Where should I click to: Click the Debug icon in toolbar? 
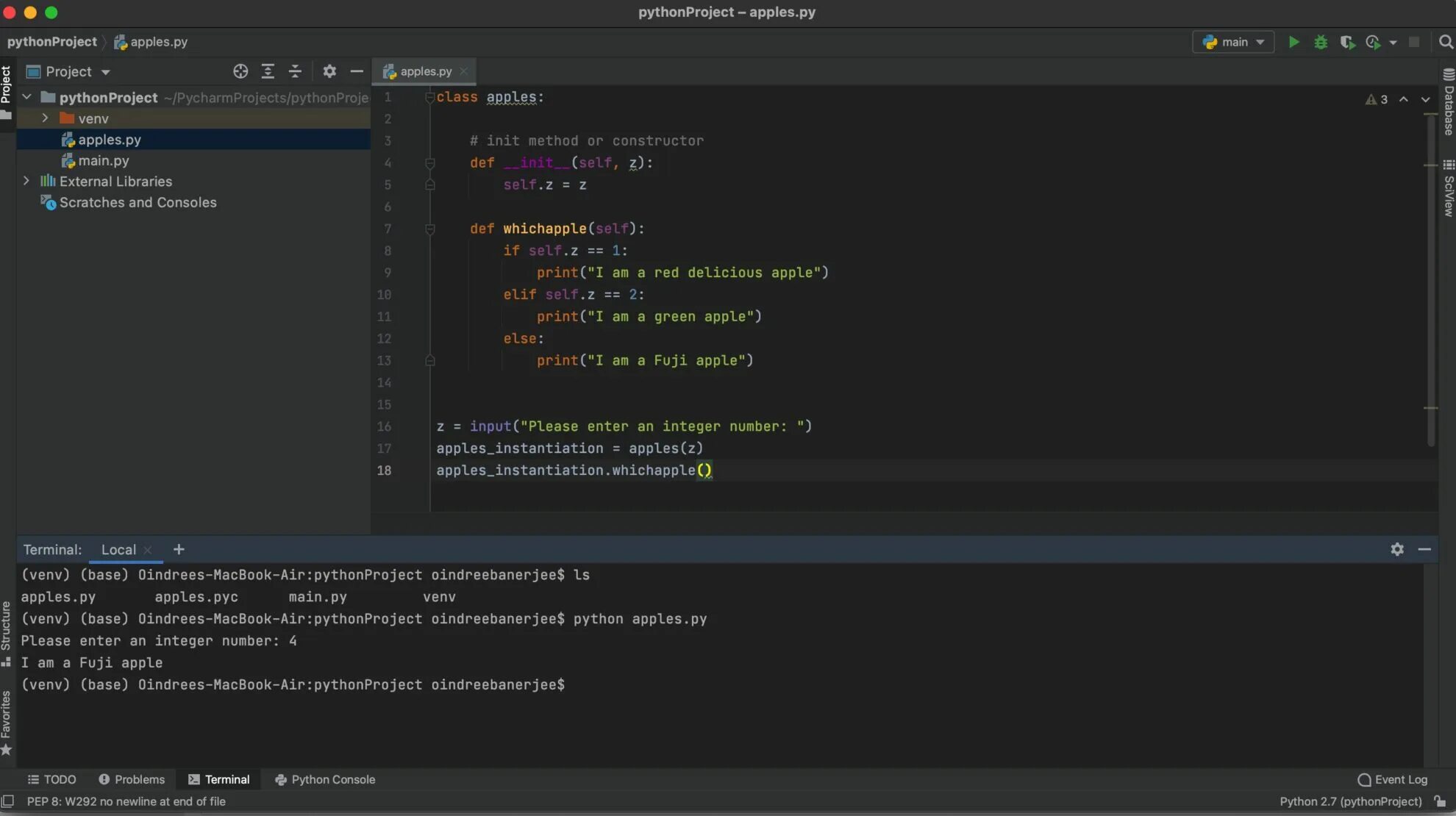click(x=1319, y=42)
